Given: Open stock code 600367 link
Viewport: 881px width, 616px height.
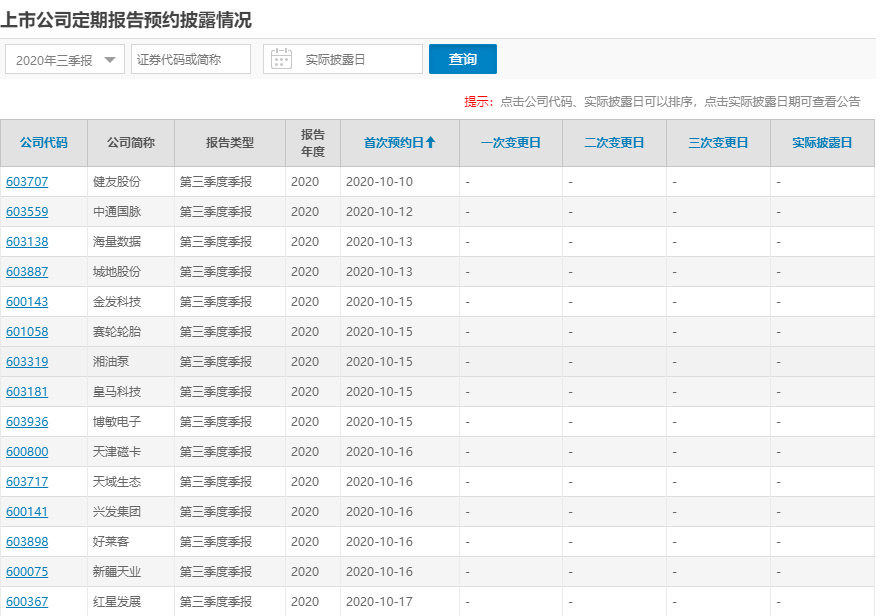Looking at the screenshot, I should (x=27, y=602).
